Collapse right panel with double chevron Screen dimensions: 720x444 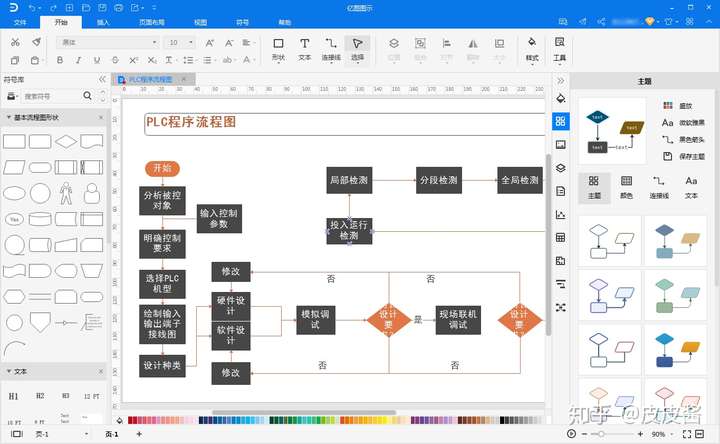pyautogui.click(x=561, y=81)
